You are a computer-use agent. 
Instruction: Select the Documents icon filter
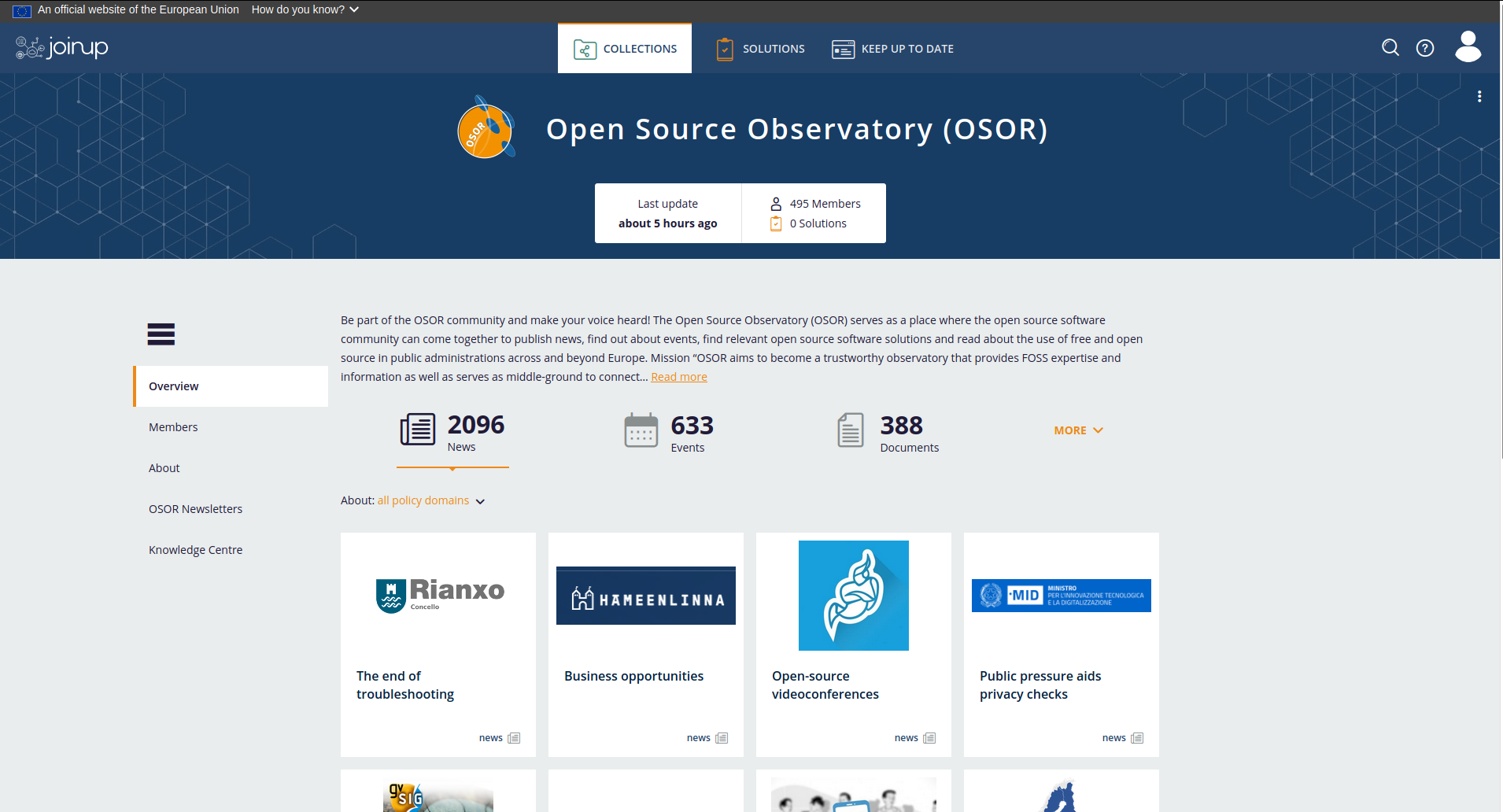[x=850, y=430]
